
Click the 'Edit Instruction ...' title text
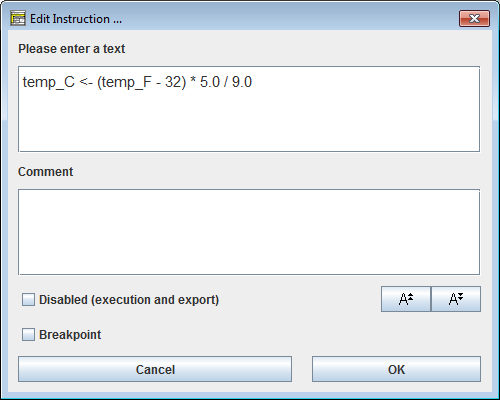click(x=76, y=19)
